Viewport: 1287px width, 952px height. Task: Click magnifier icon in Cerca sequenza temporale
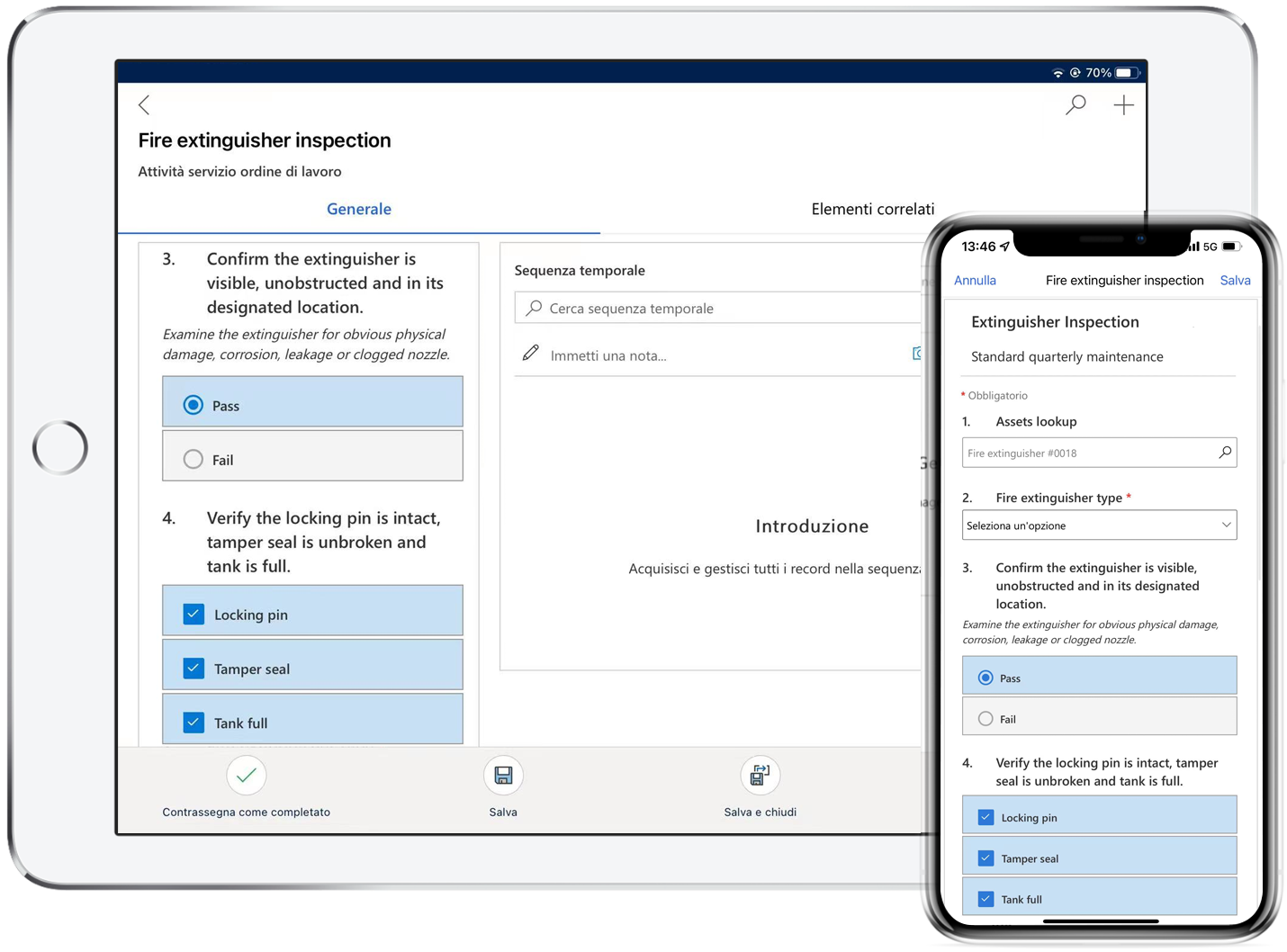coord(534,308)
